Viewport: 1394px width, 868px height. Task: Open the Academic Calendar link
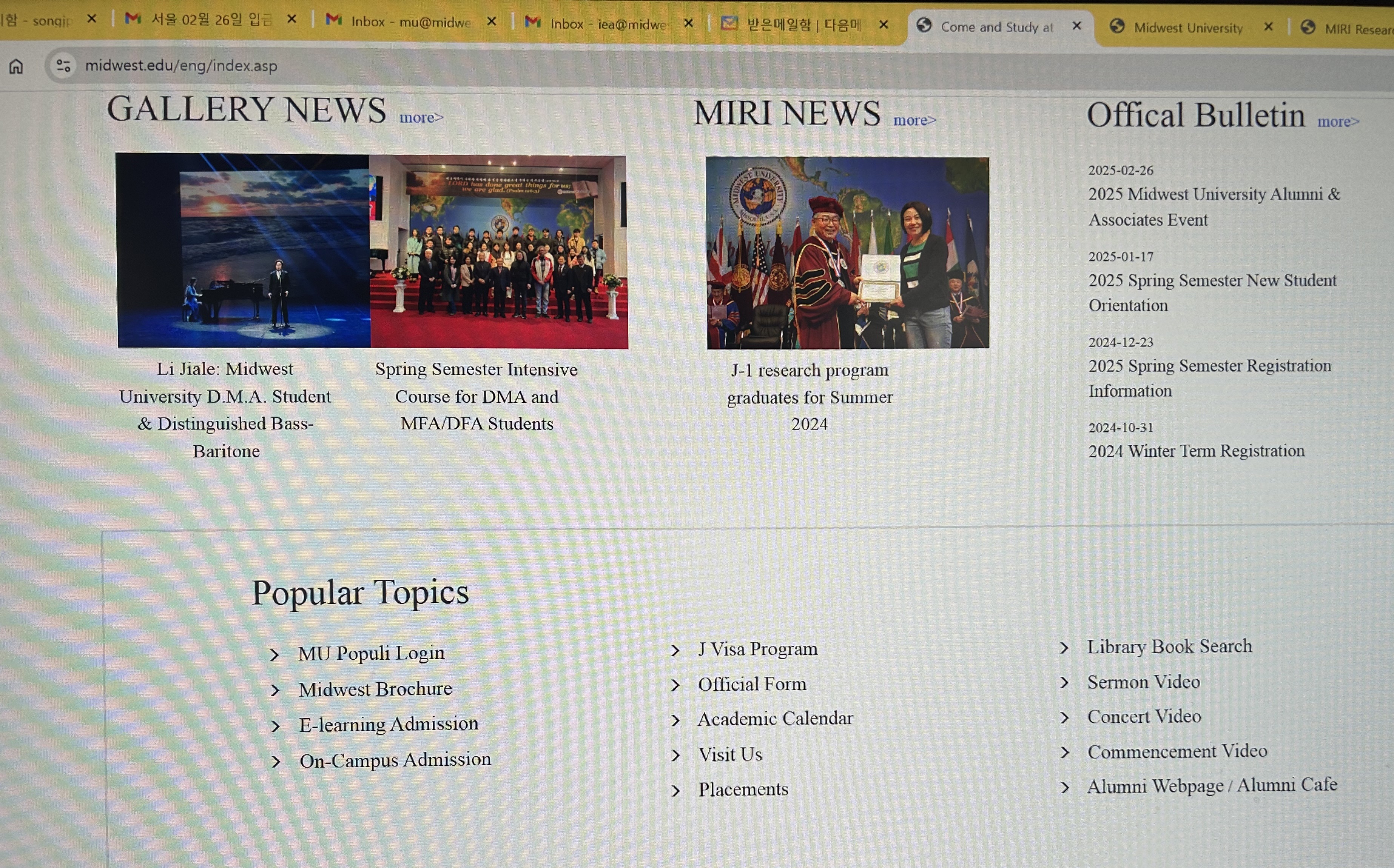pos(776,719)
